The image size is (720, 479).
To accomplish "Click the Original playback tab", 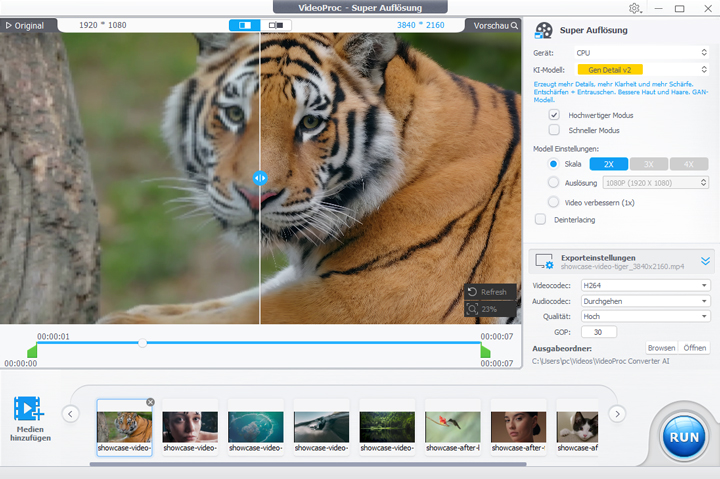I will pyautogui.click(x=25, y=25).
